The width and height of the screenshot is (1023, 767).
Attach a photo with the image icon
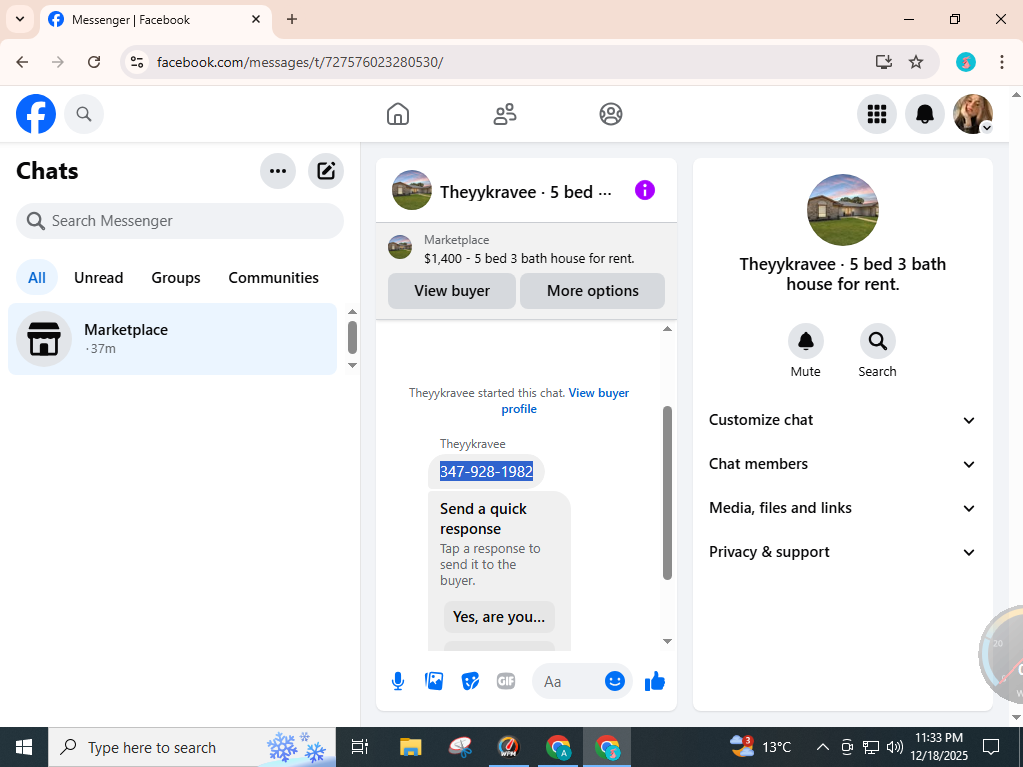[434, 682]
